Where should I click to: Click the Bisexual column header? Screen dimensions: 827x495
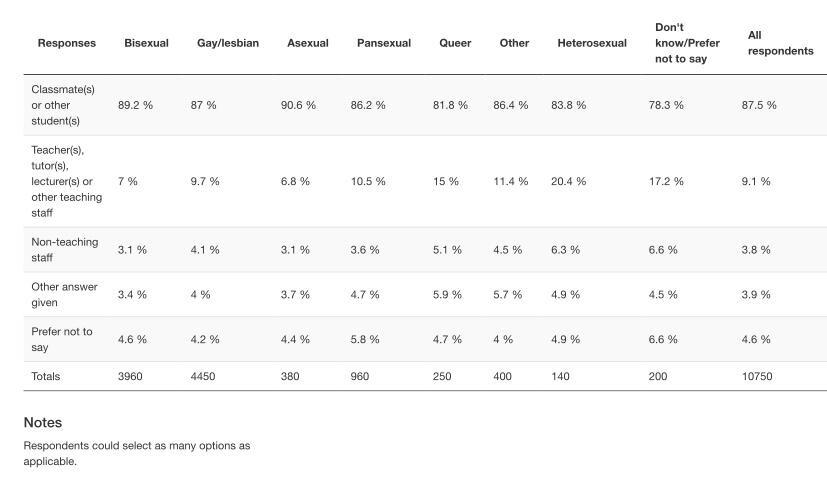click(x=146, y=43)
